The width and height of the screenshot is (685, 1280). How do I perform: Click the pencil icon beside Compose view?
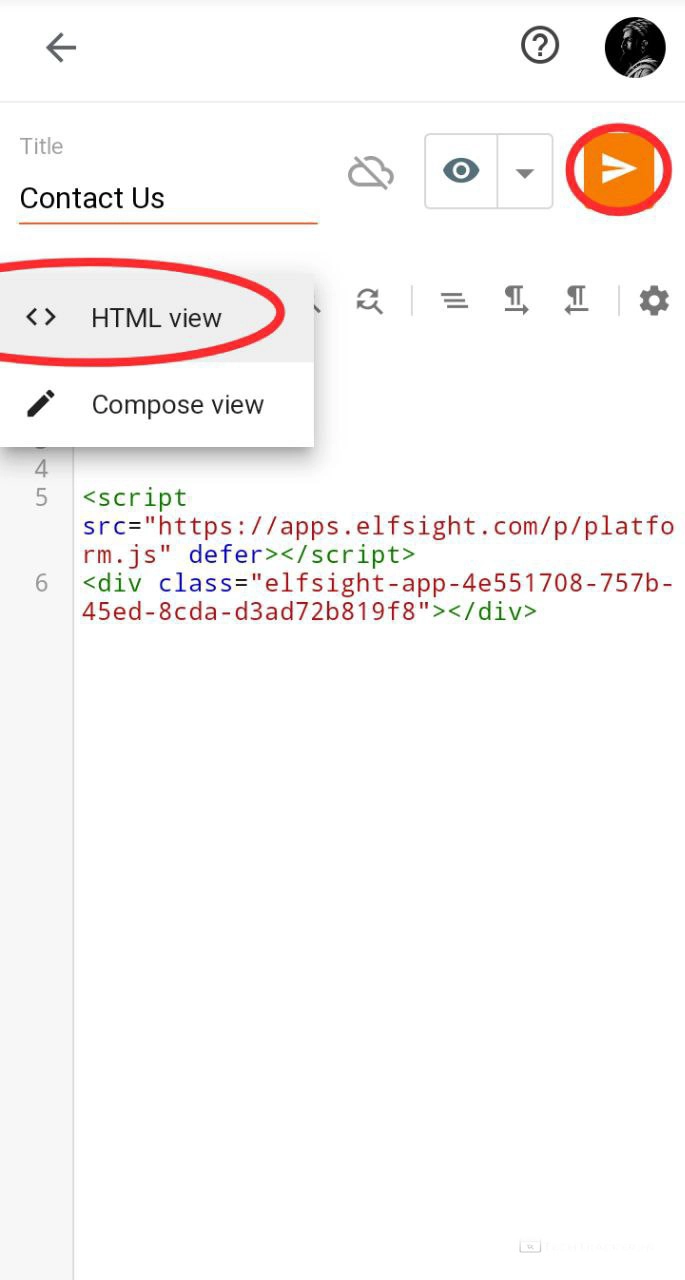point(41,404)
